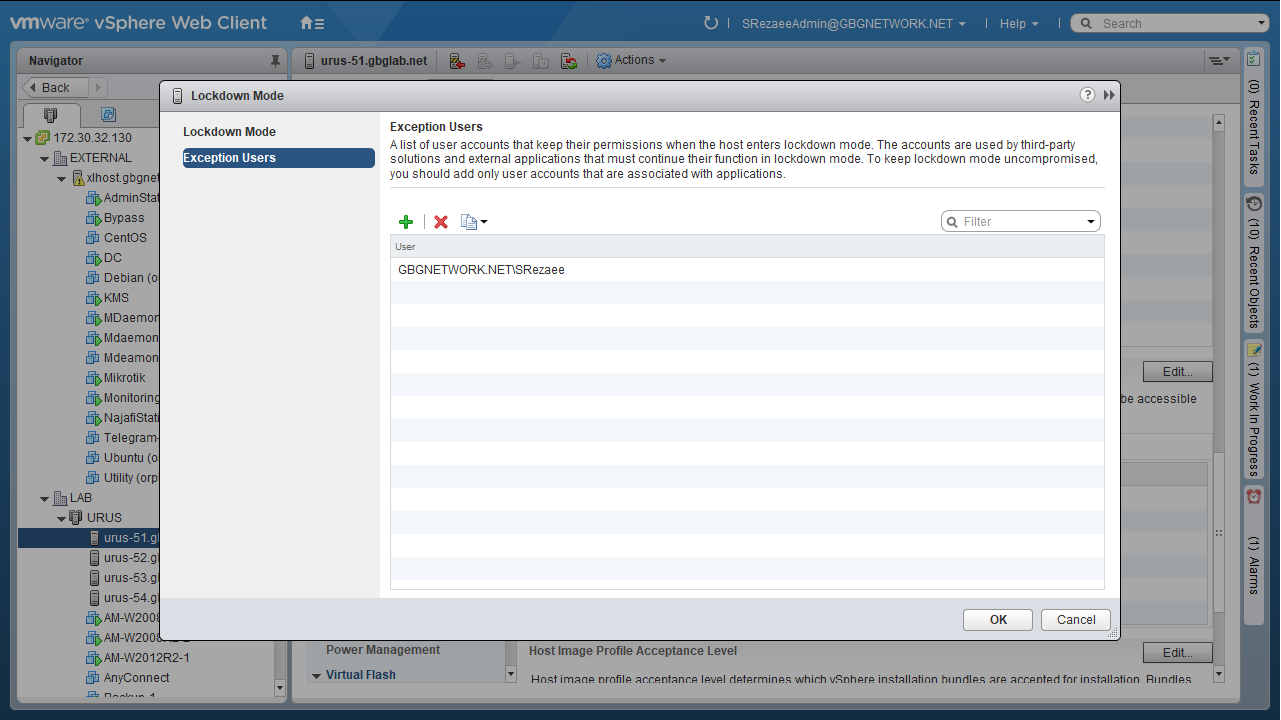Click the green add user icon
The width and height of the screenshot is (1281, 720).
(406, 222)
